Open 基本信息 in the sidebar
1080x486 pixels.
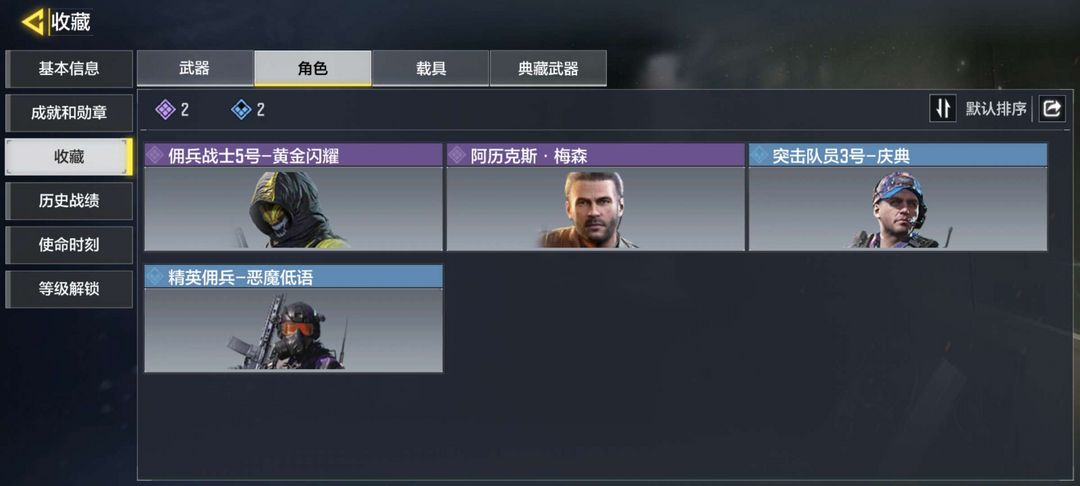(69, 69)
